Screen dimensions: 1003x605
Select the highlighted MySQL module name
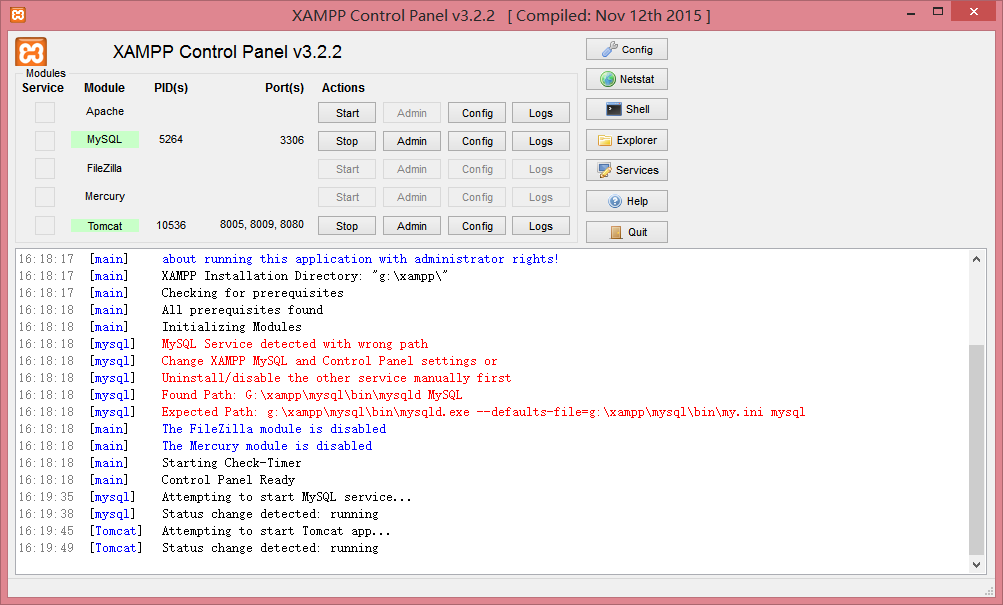point(105,140)
